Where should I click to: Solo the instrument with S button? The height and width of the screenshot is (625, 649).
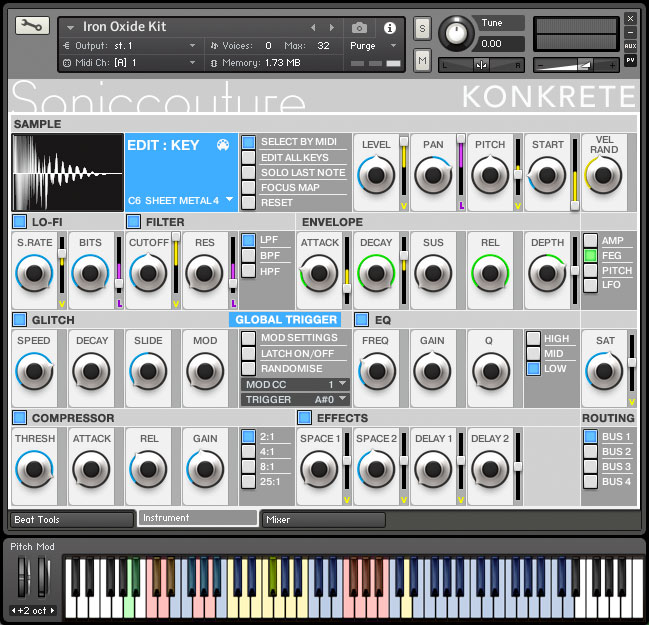click(422, 27)
